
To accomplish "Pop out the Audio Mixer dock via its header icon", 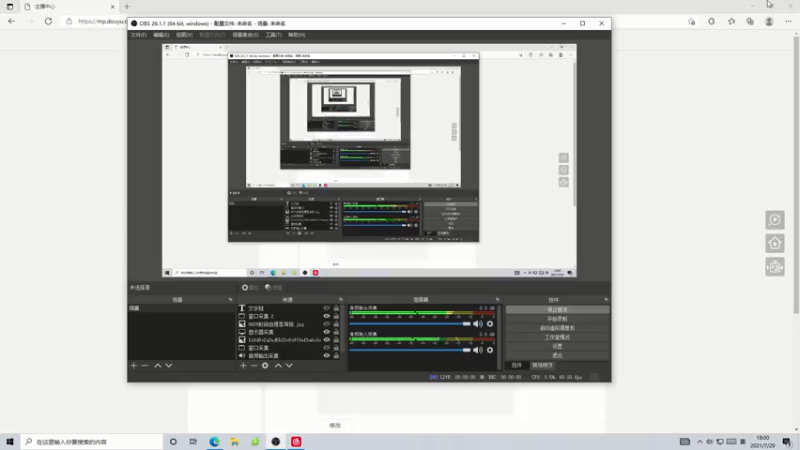I will point(497,299).
